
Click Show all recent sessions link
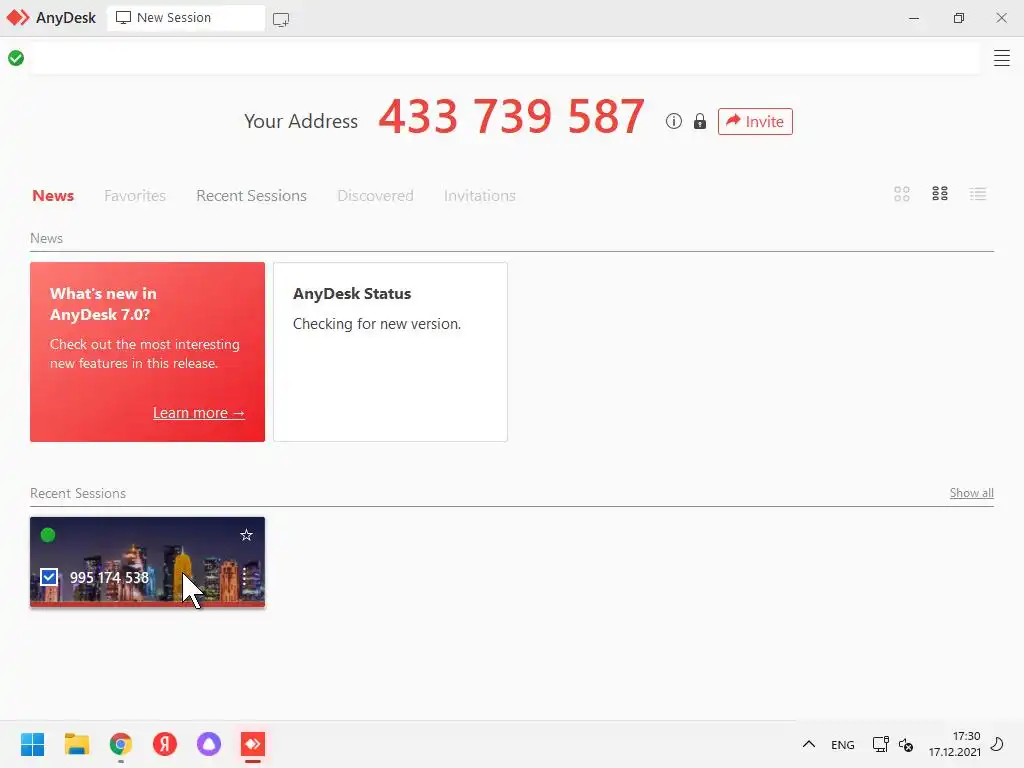[x=971, y=493]
